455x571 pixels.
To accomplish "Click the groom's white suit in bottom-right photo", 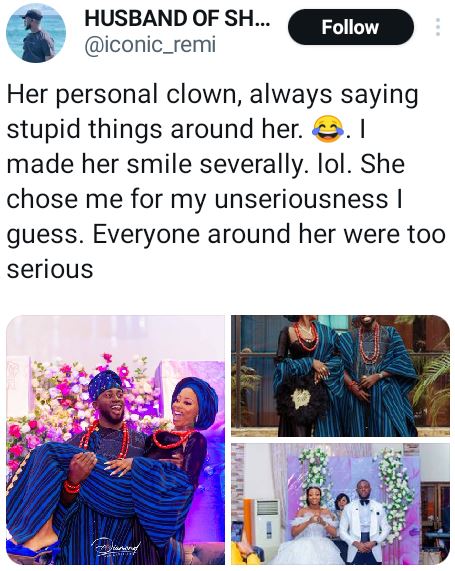I will pos(363,527).
